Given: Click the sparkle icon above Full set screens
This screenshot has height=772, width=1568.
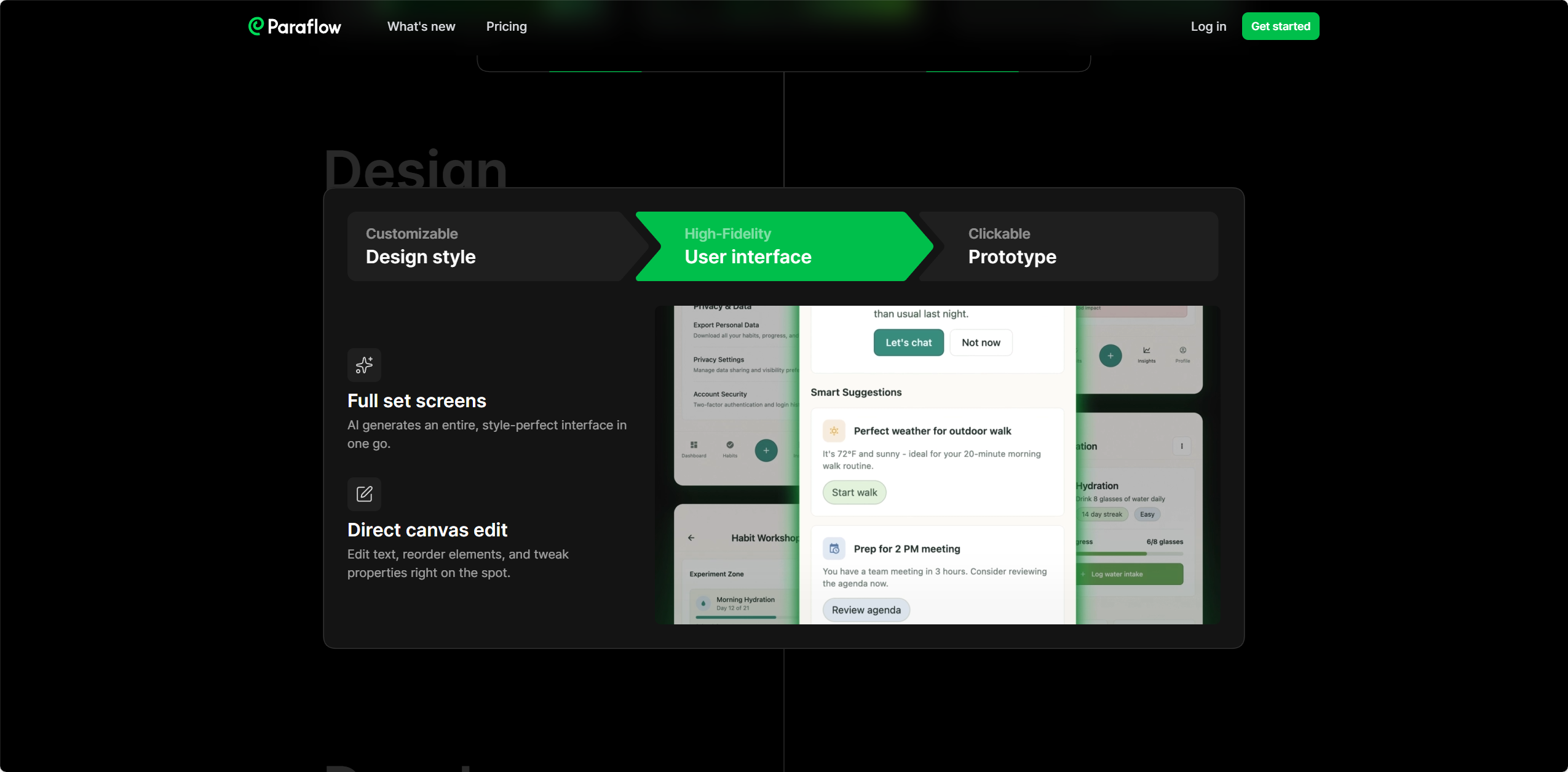Looking at the screenshot, I should [364, 365].
